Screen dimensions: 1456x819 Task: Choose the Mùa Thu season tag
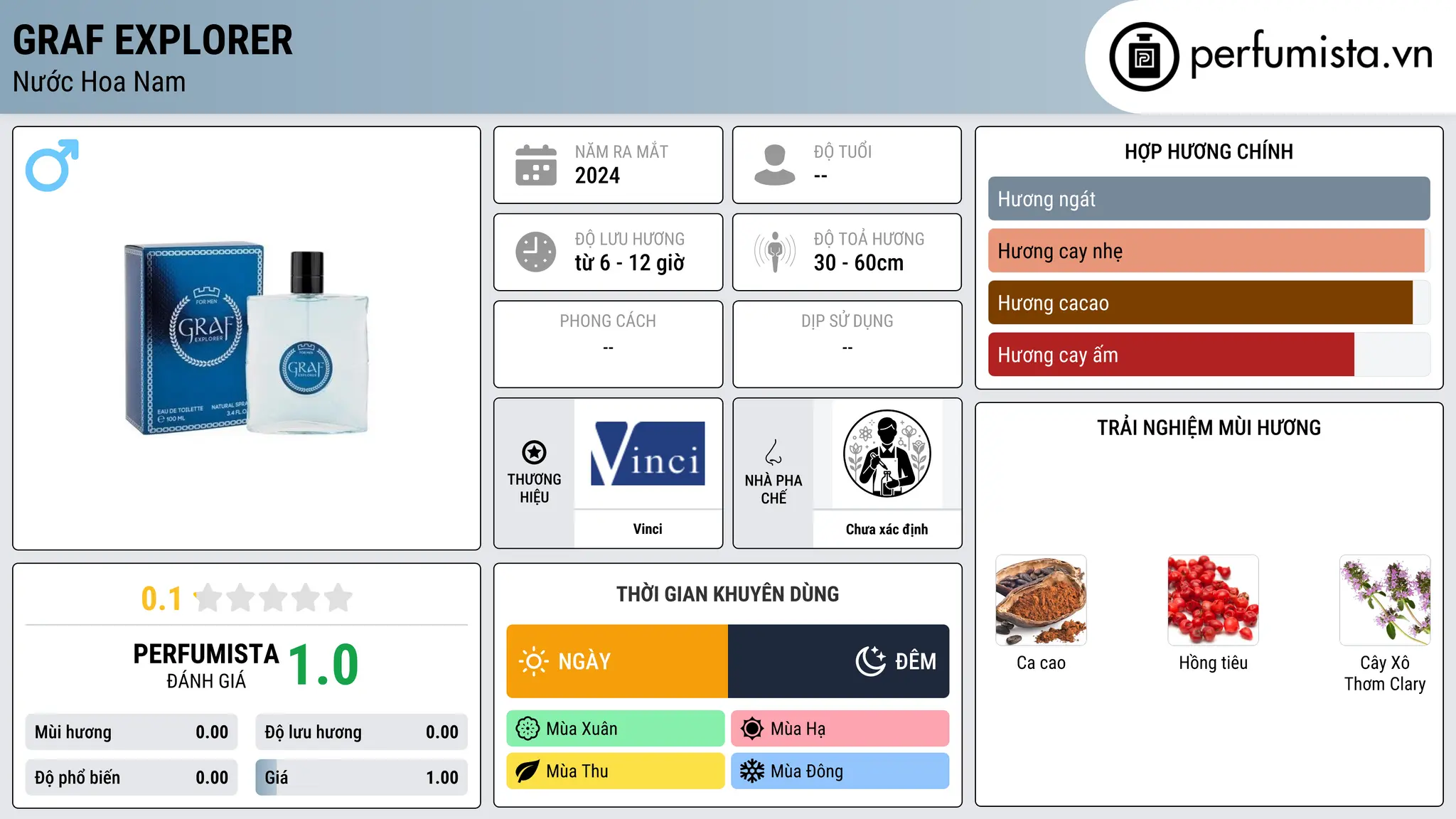(616, 771)
